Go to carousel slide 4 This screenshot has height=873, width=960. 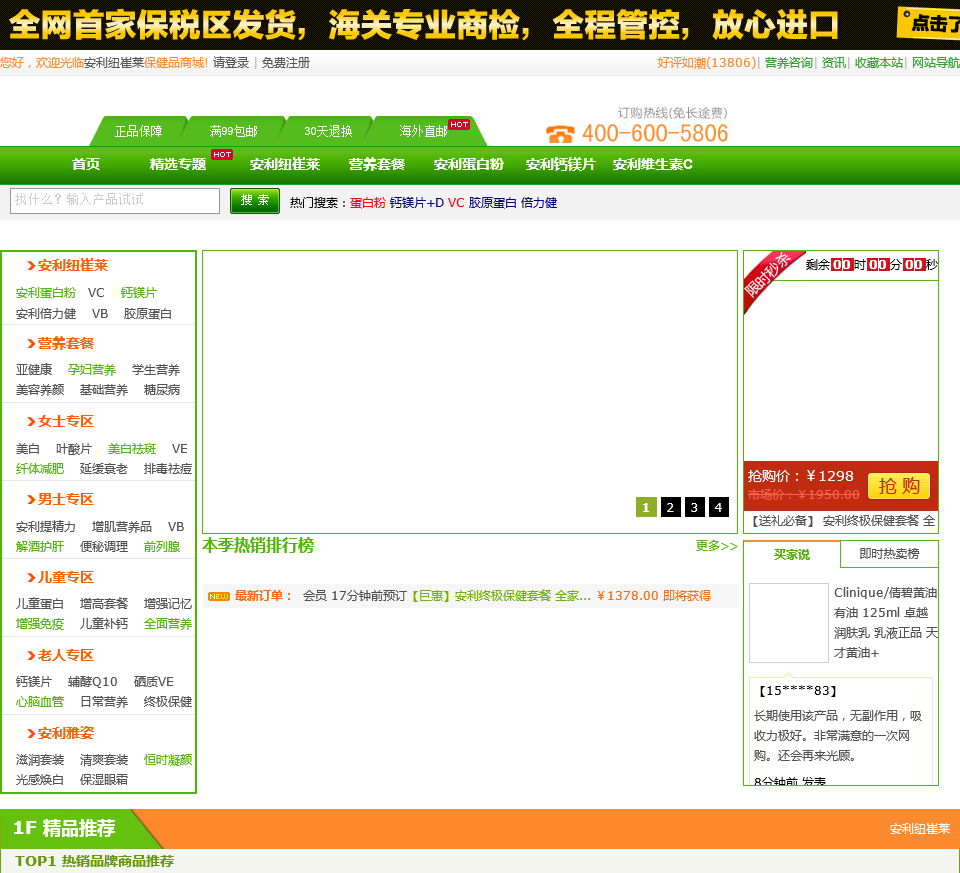(719, 507)
